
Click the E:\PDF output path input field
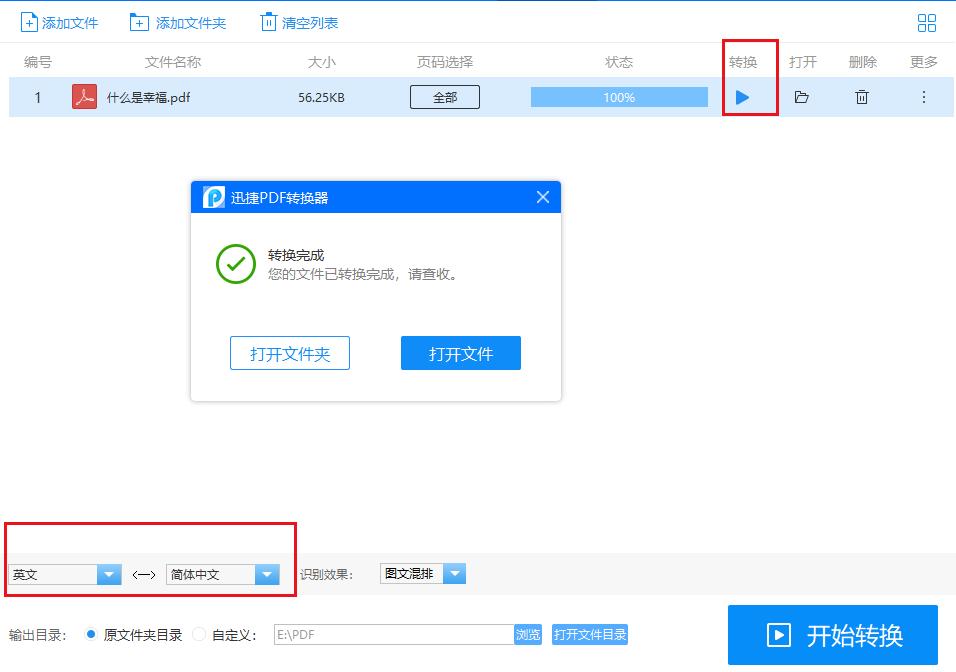tap(390, 634)
